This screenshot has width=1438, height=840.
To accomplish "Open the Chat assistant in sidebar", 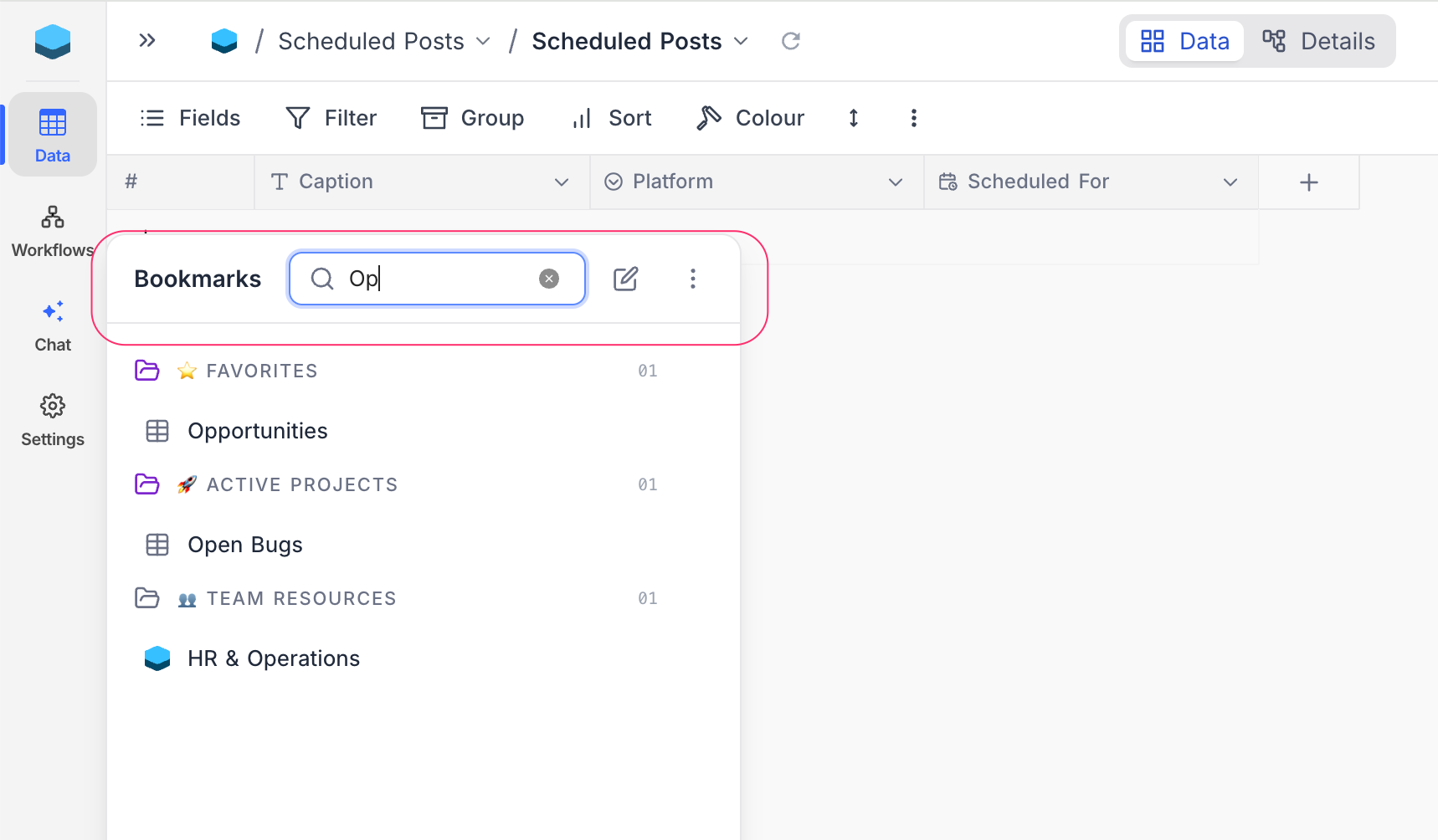I will (53, 326).
